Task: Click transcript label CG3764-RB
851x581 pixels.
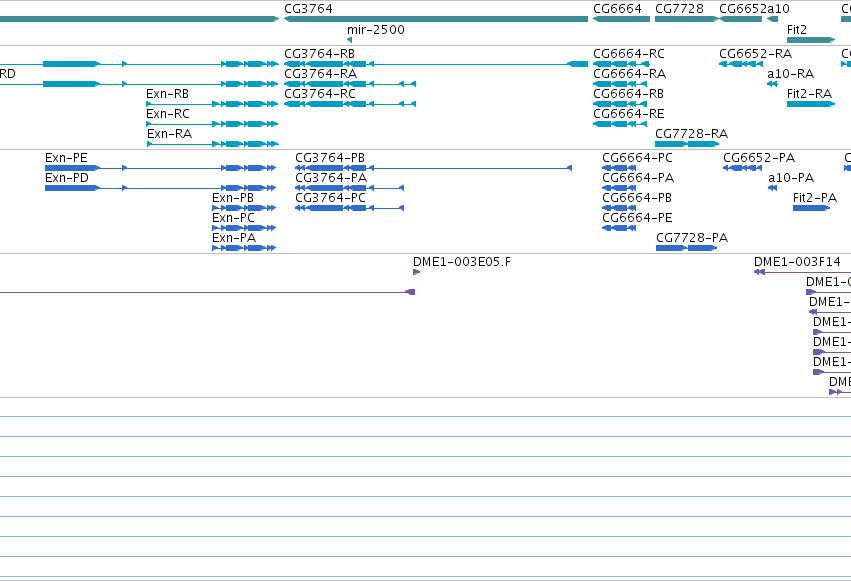Action: pyautogui.click(x=320, y=54)
